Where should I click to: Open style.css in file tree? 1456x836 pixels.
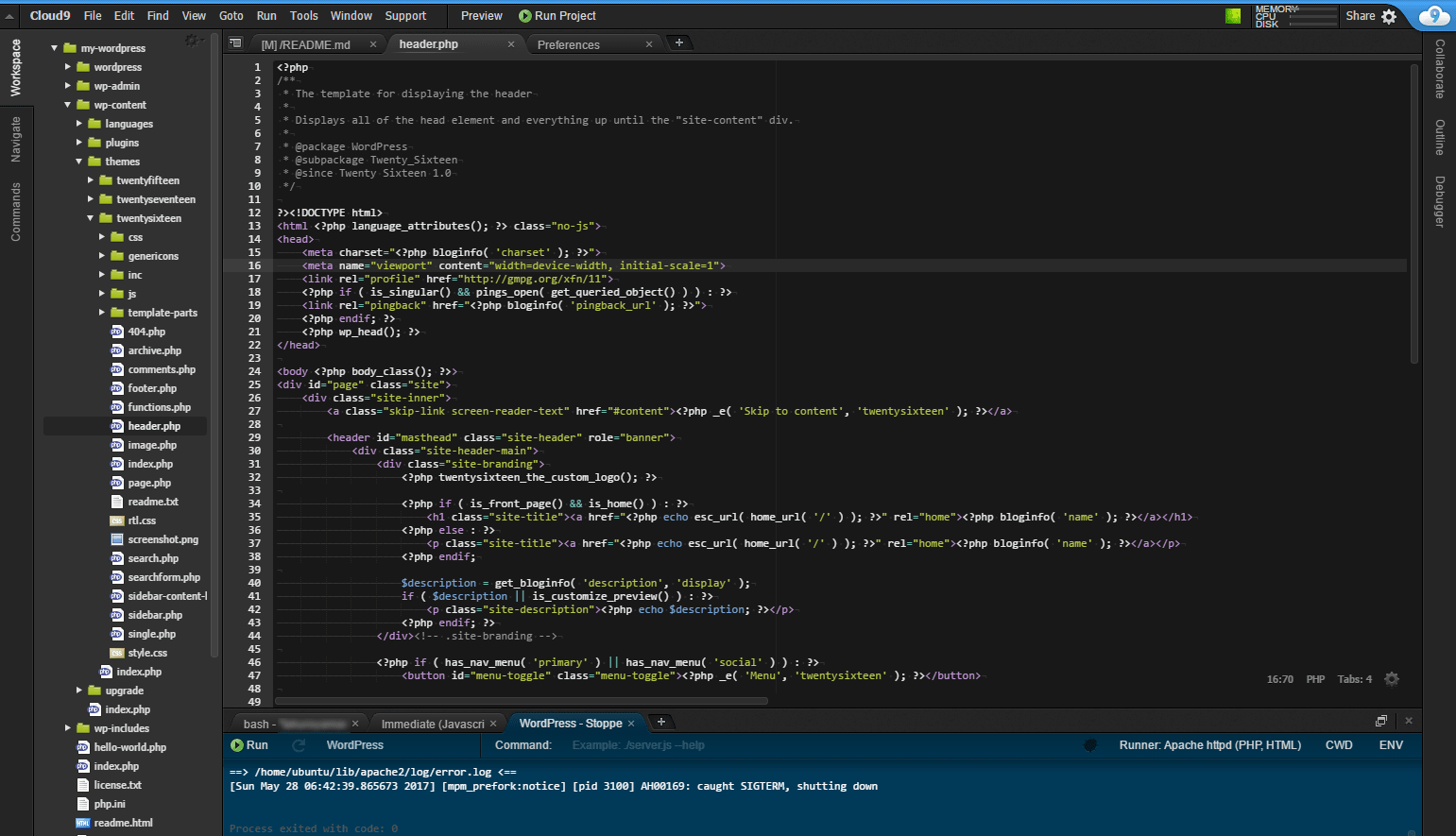click(x=147, y=653)
